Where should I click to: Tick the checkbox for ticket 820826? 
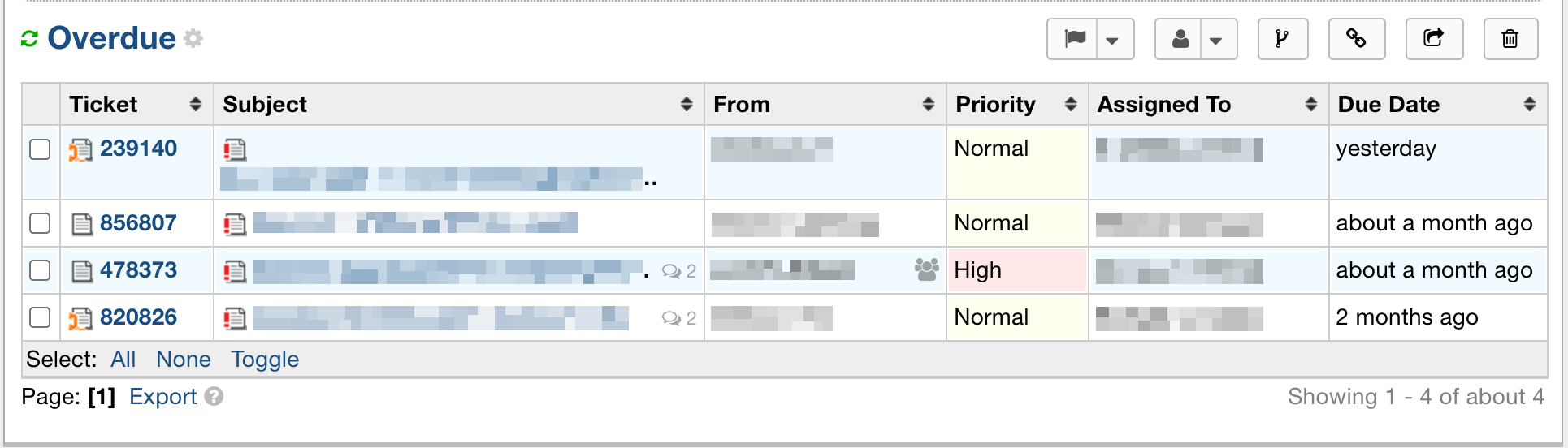(x=40, y=317)
